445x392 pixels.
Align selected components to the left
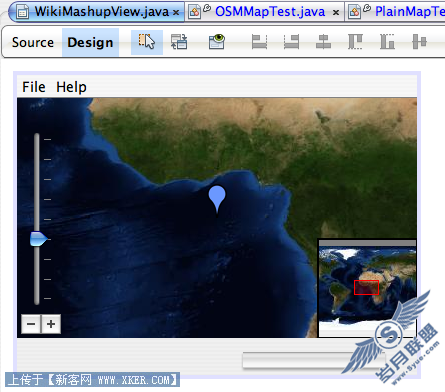click(259, 42)
